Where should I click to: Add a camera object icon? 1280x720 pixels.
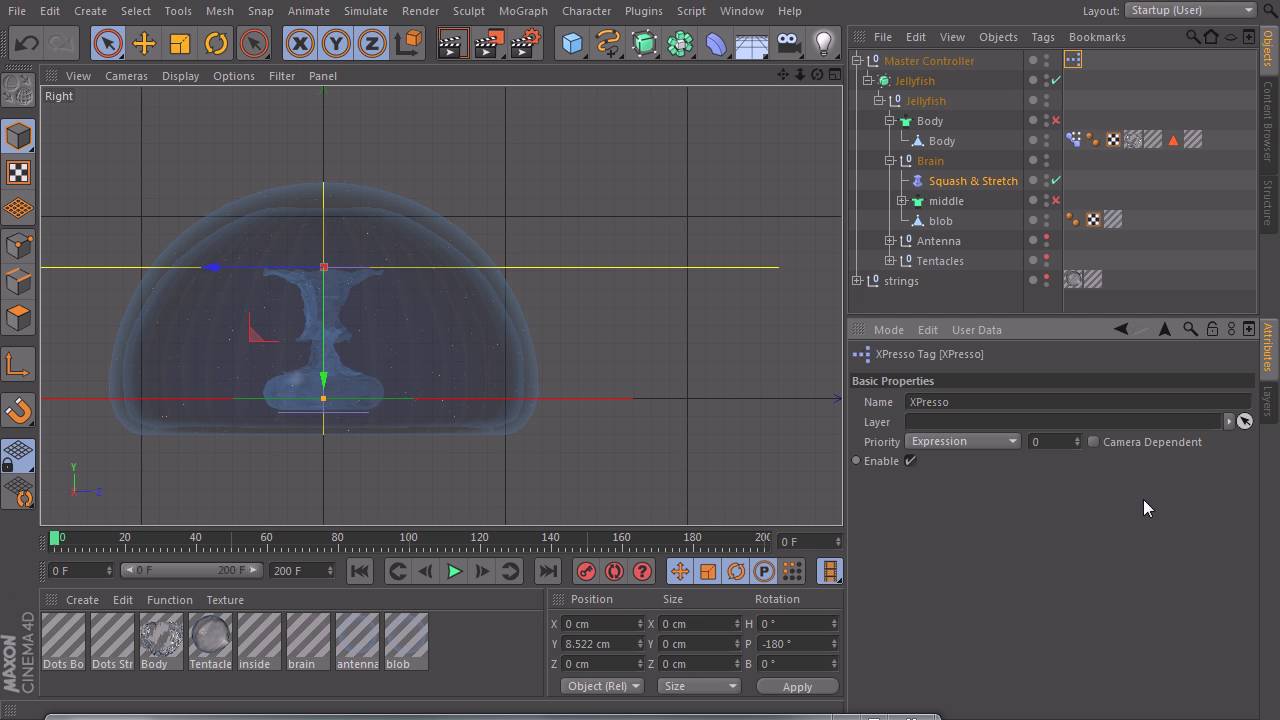788,43
